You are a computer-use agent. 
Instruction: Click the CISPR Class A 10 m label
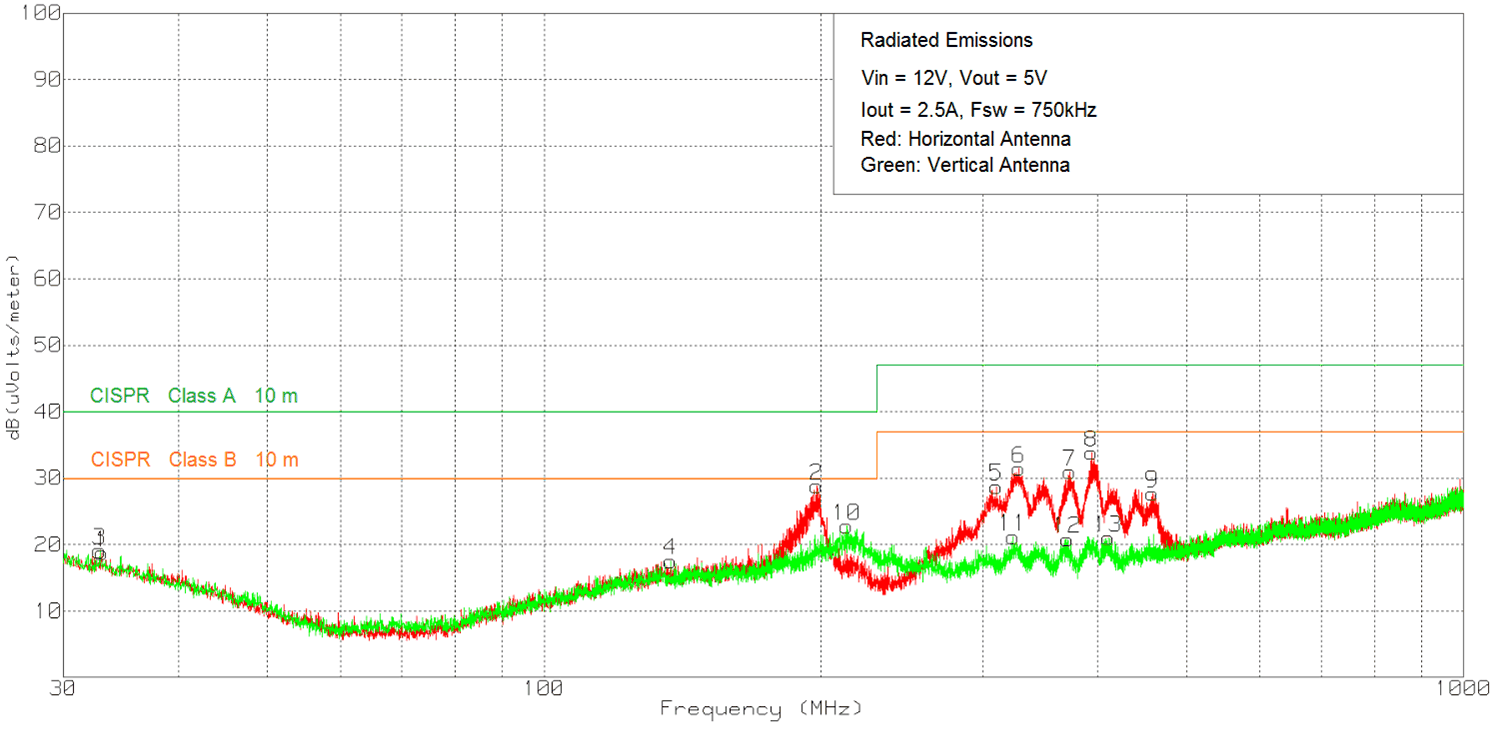pos(193,396)
